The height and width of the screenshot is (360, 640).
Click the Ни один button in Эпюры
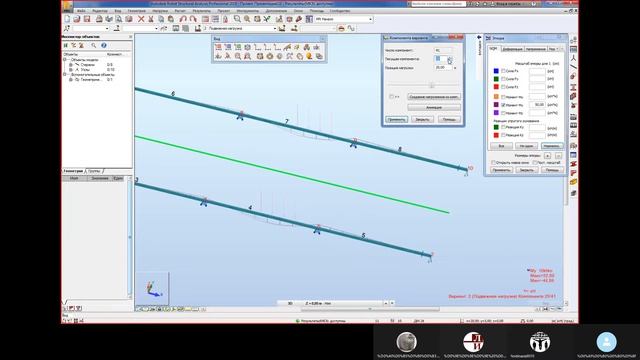click(x=526, y=146)
